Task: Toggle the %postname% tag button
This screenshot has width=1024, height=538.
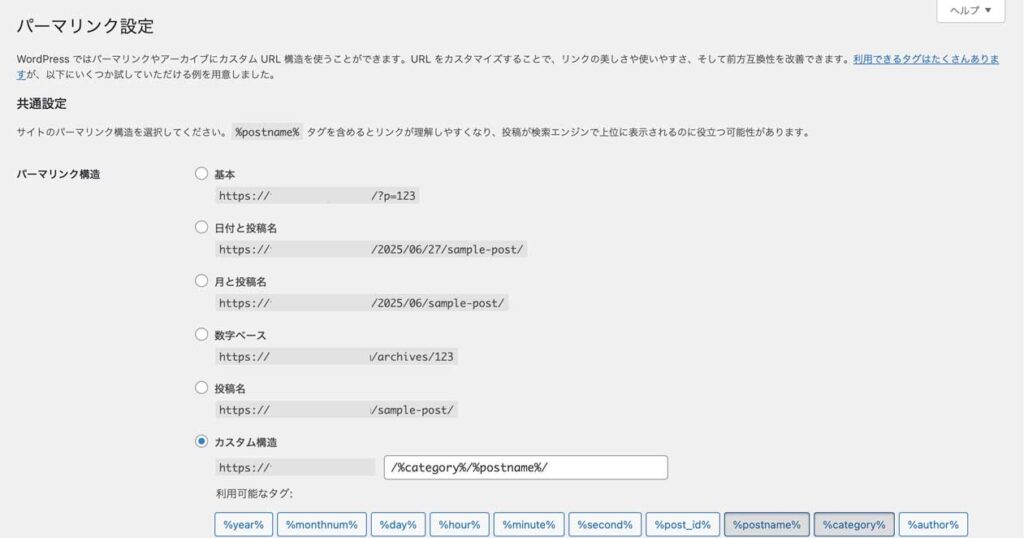Action: click(767, 525)
